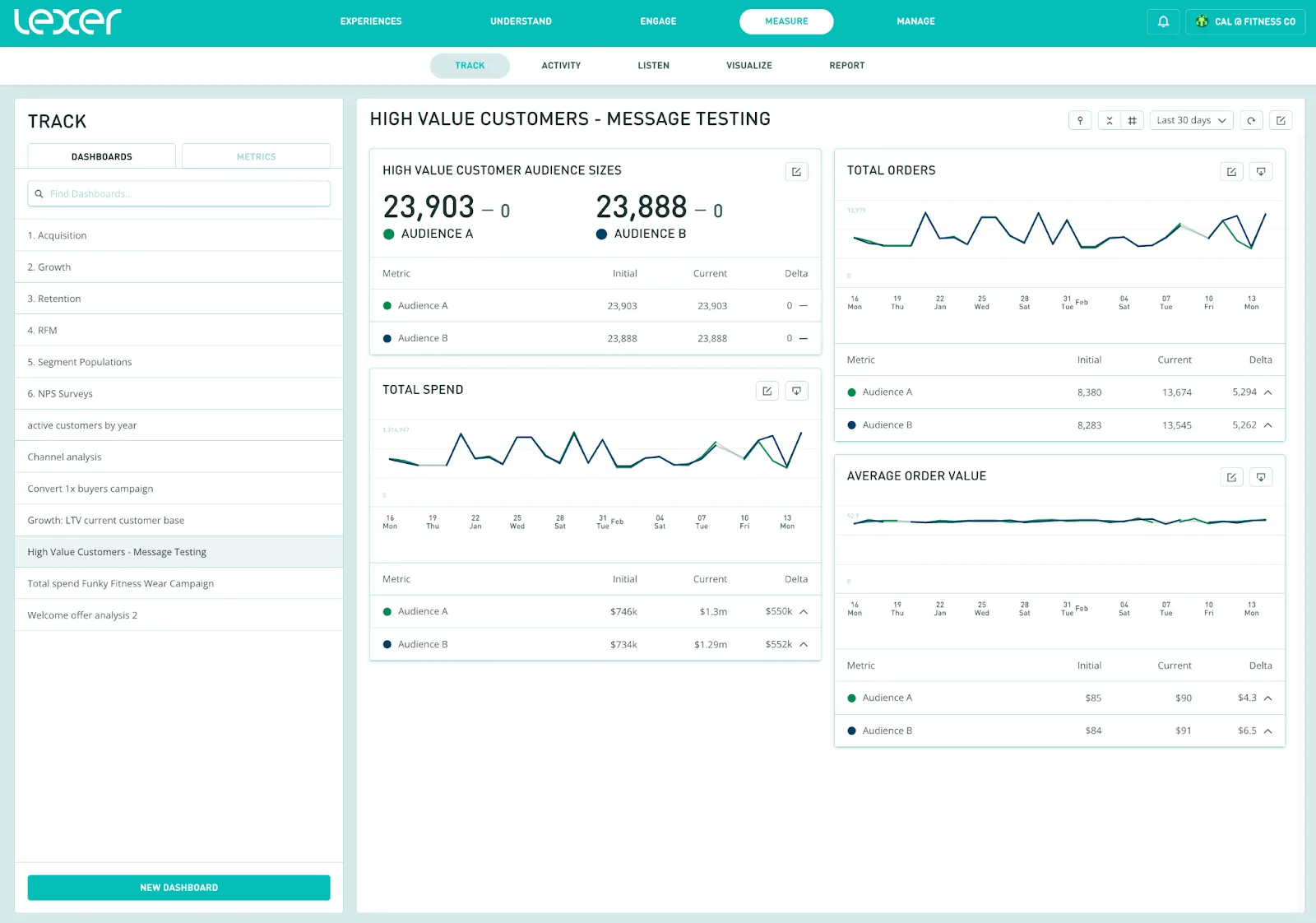The image size is (1316, 923).
Task: Select the Measure menu
Action: pyautogui.click(x=786, y=21)
